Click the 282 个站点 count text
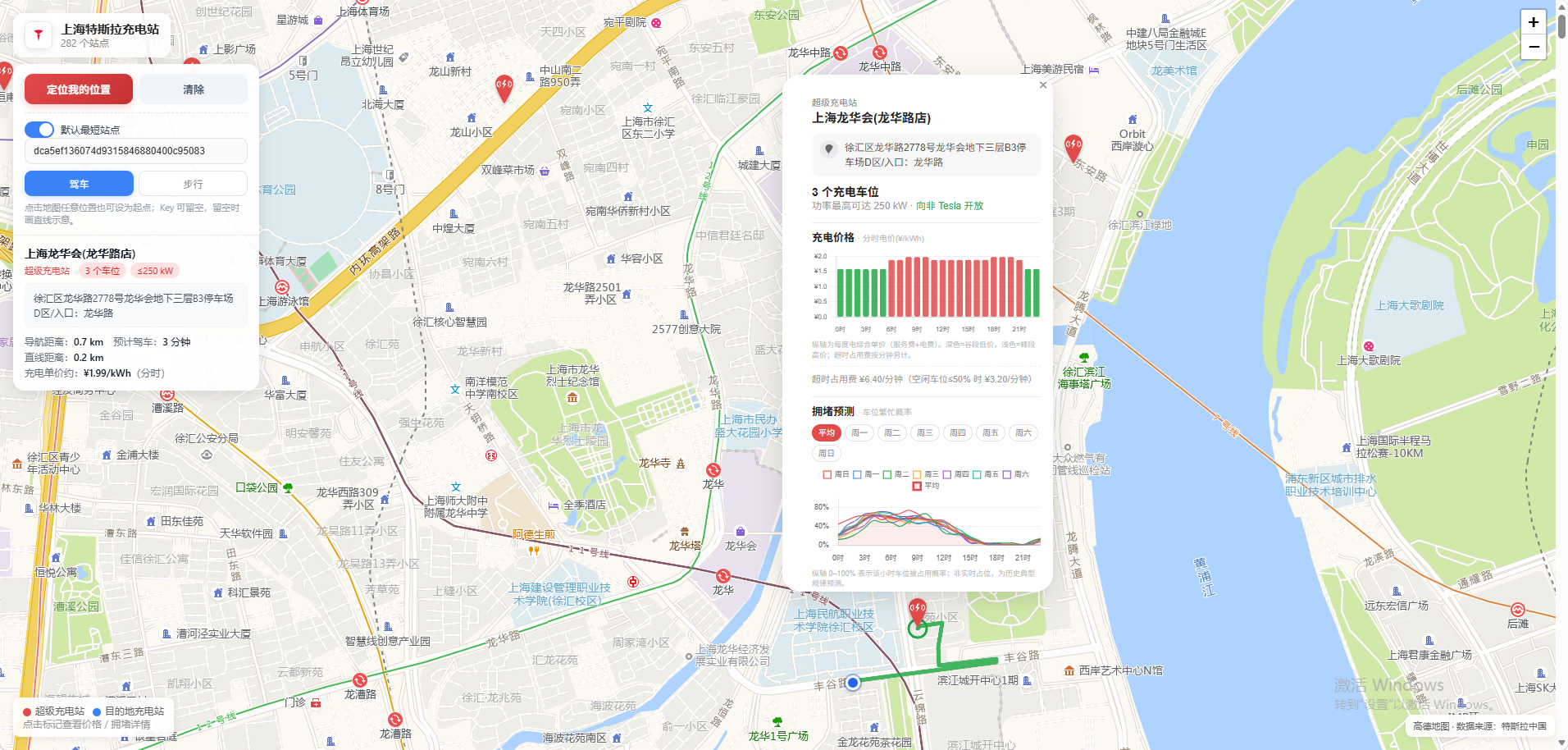This screenshot has width=1568, height=750. [x=84, y=43]
